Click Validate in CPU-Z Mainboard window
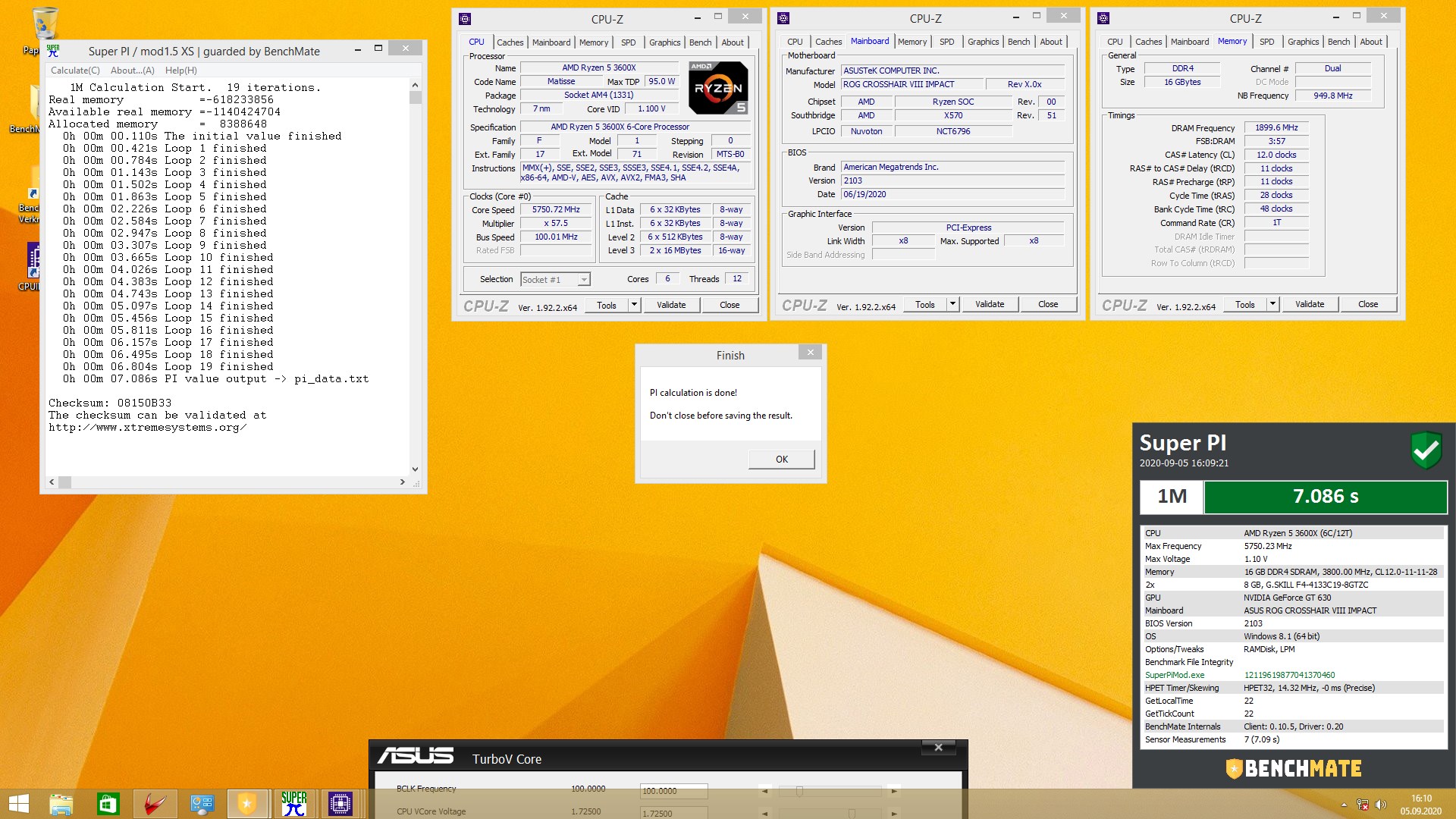 pyautogui.click(x=990, y=304)
